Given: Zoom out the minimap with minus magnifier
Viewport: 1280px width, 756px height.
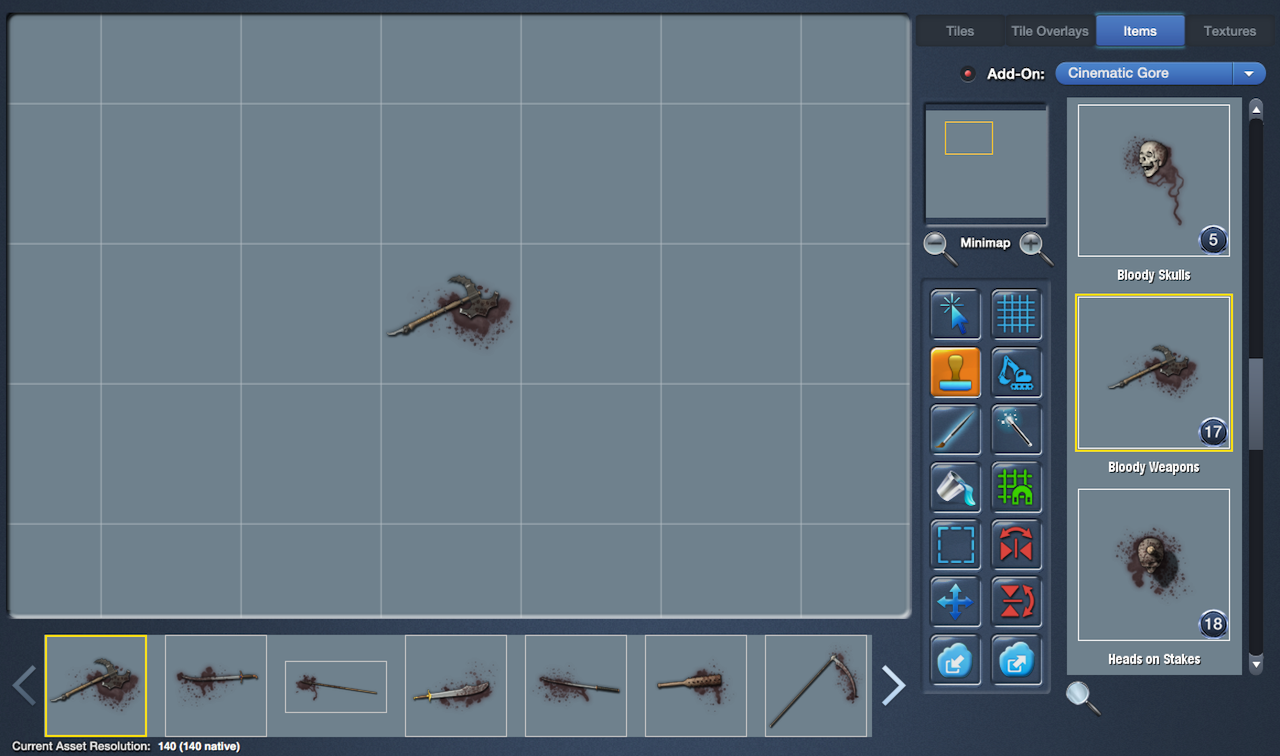Looking at the screenshot, I should (x=939, y=246).
